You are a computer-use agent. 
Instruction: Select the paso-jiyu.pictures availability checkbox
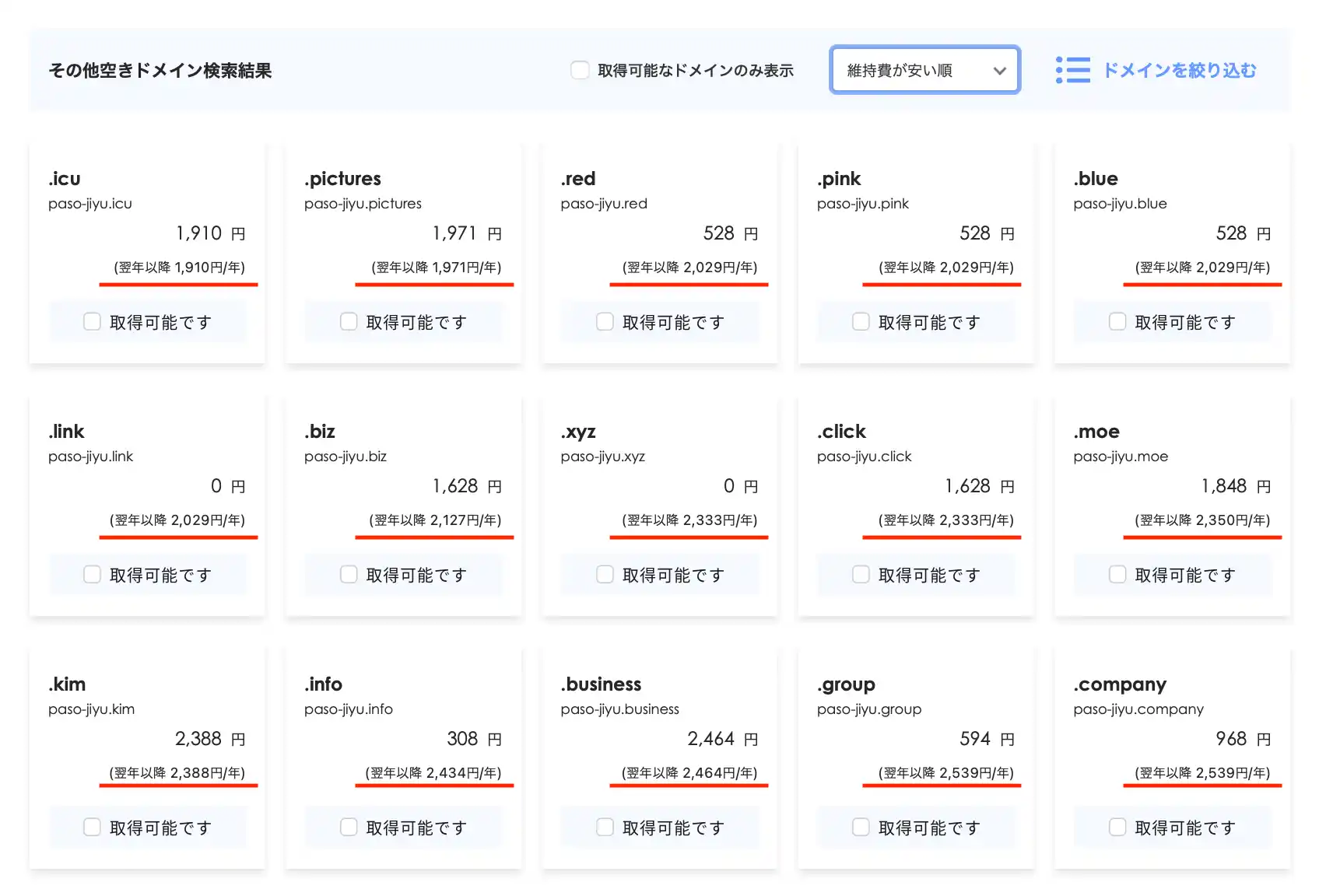click(x=349, y=321)
